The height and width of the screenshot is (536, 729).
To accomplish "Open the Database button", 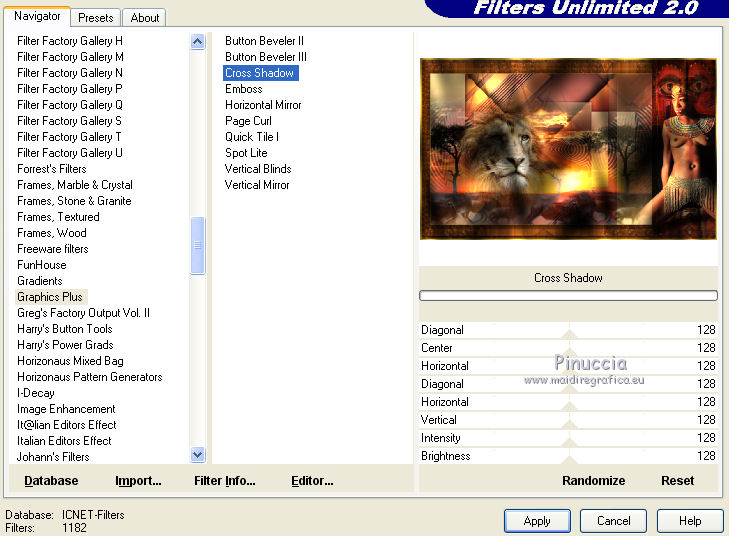I will tap(51, 480).
